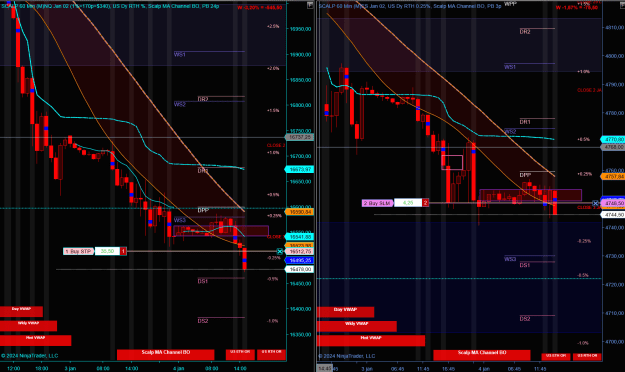625x372 pixels.
Task: Click US RTH OR button on the ES chart
Action: (587, 356)
